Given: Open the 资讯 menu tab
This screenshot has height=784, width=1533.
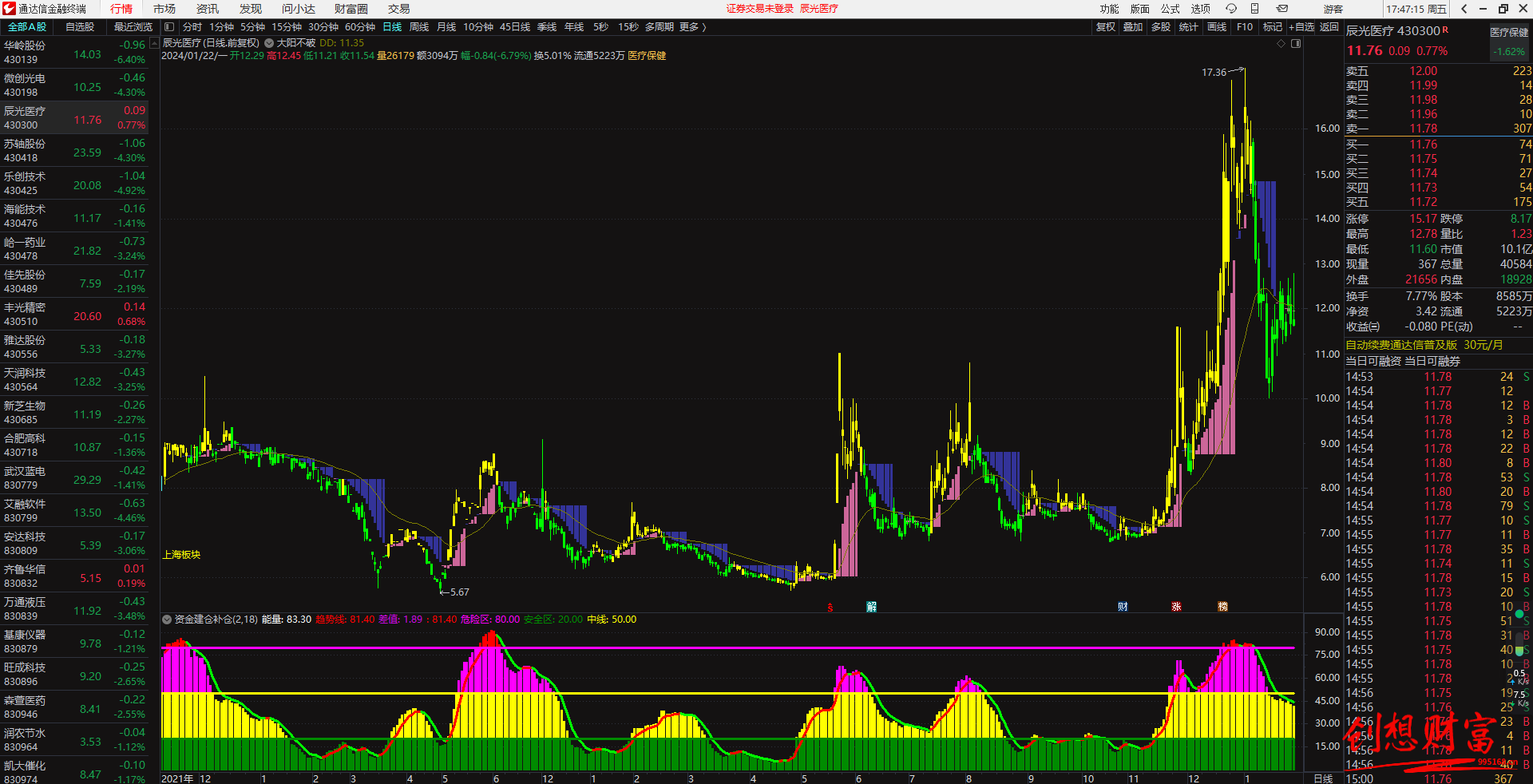Looking at the screenshot, I should click(208, 9).
